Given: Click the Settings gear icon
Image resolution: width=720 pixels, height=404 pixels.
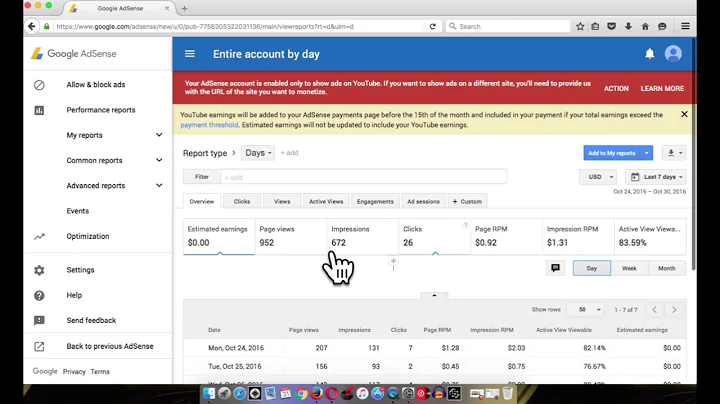Looking at the screenshot, I should pos(39,270).
